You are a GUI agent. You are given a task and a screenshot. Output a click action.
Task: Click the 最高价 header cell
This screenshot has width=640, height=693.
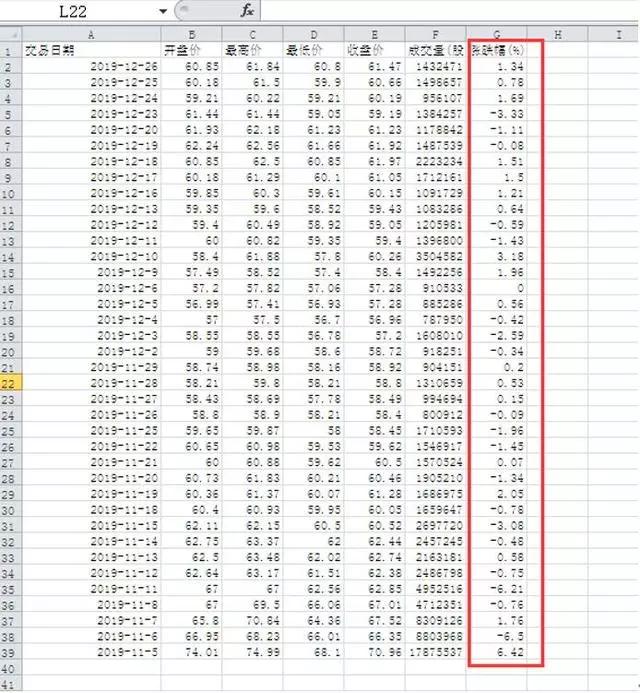252,50
